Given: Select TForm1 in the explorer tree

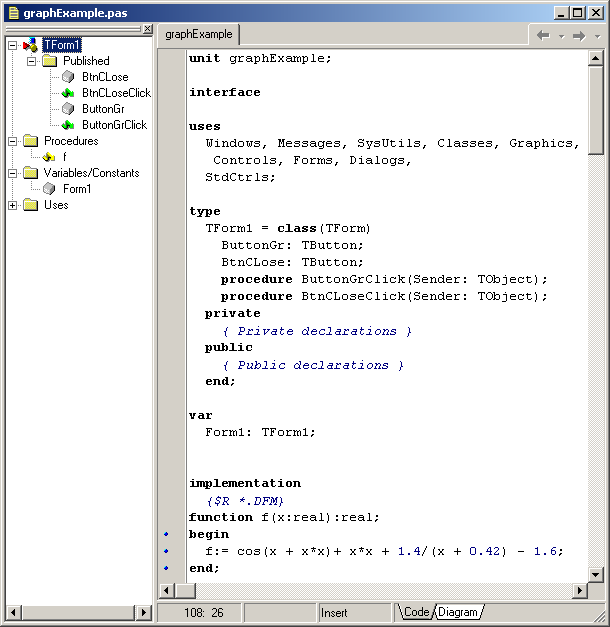Looking at the screenshot, I should click(62, 45).
